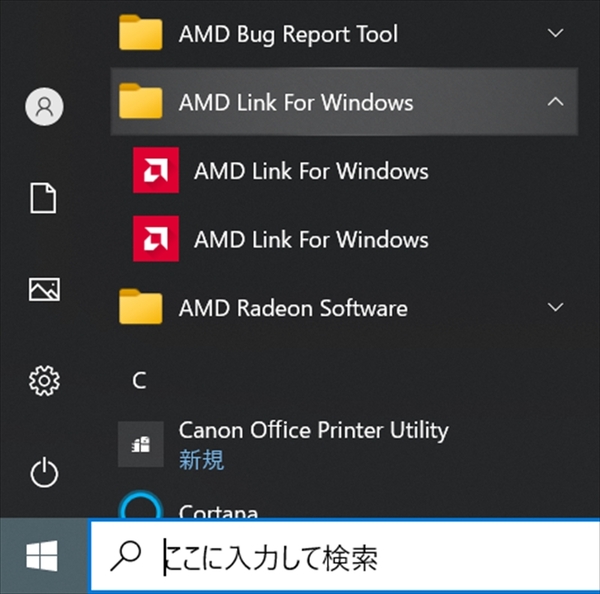This screenshot has height=594, width=600.
Task: Open the Settings gear icon
Action: click(x=44, y=380)
